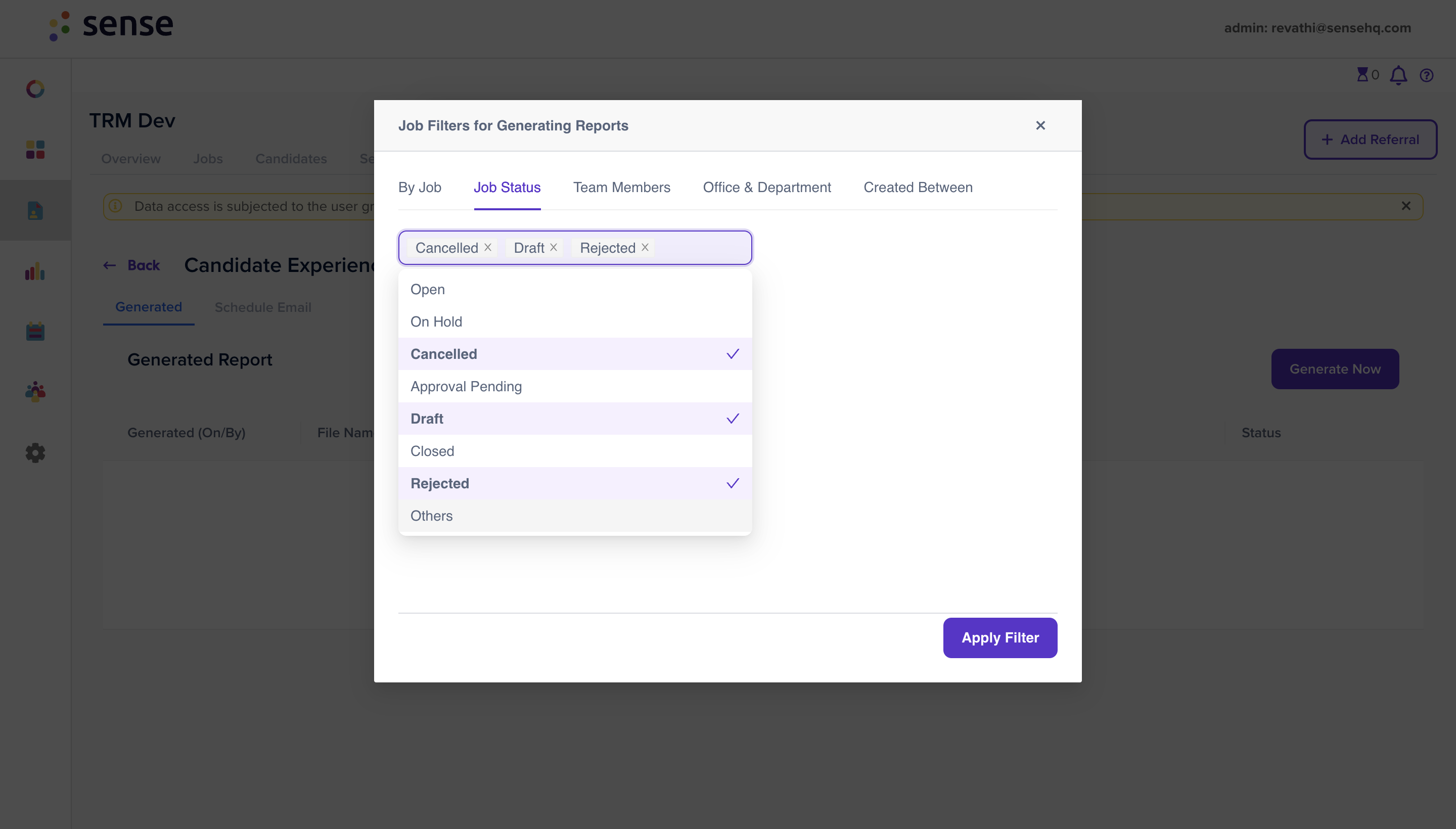Uncheck the Rejected status option
The height and width of the screenshot is (829, 1456).
(x=575, y=483)
